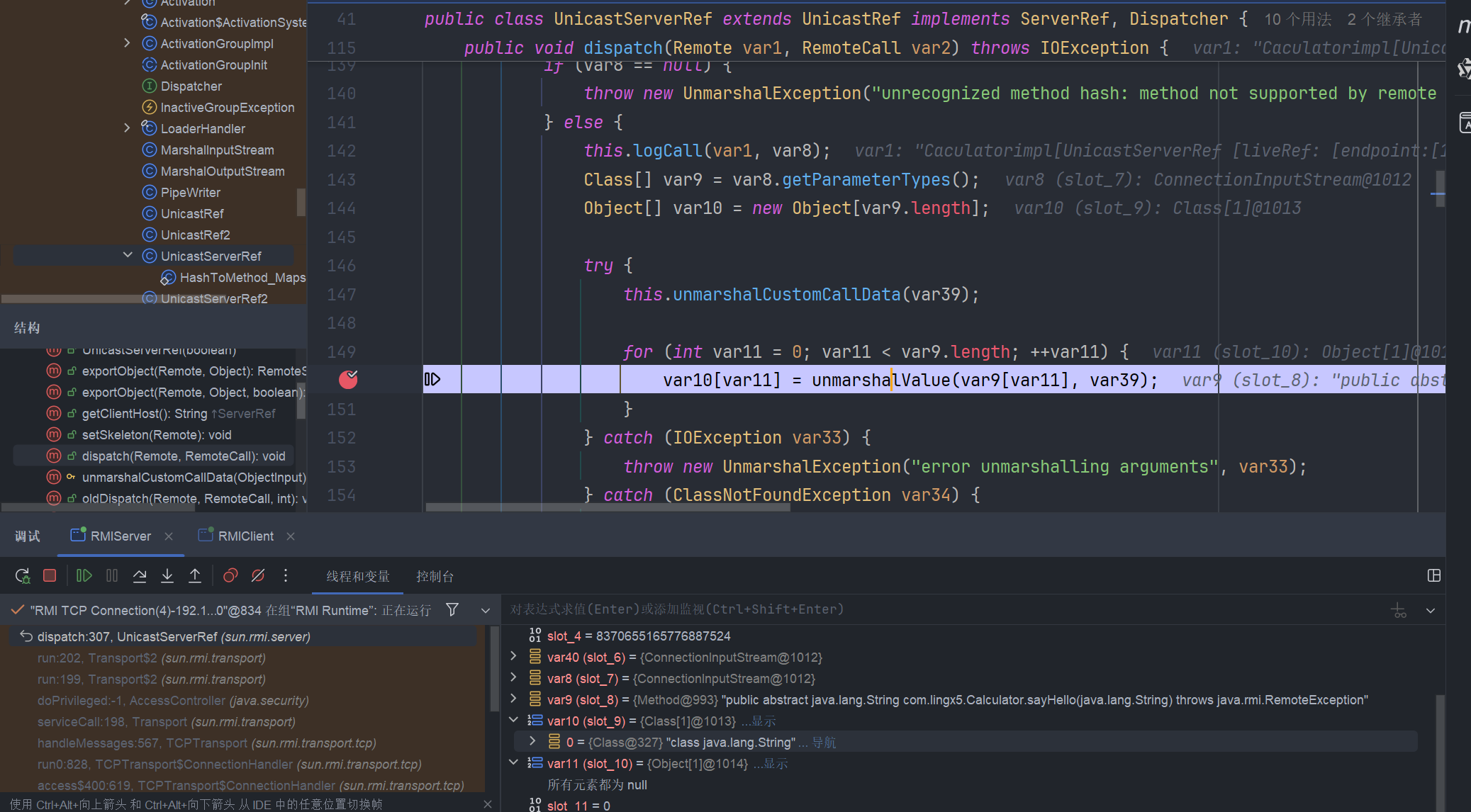Click the Step Out arrow
The image size is (1471, 812).
click(x=195, y=575)
